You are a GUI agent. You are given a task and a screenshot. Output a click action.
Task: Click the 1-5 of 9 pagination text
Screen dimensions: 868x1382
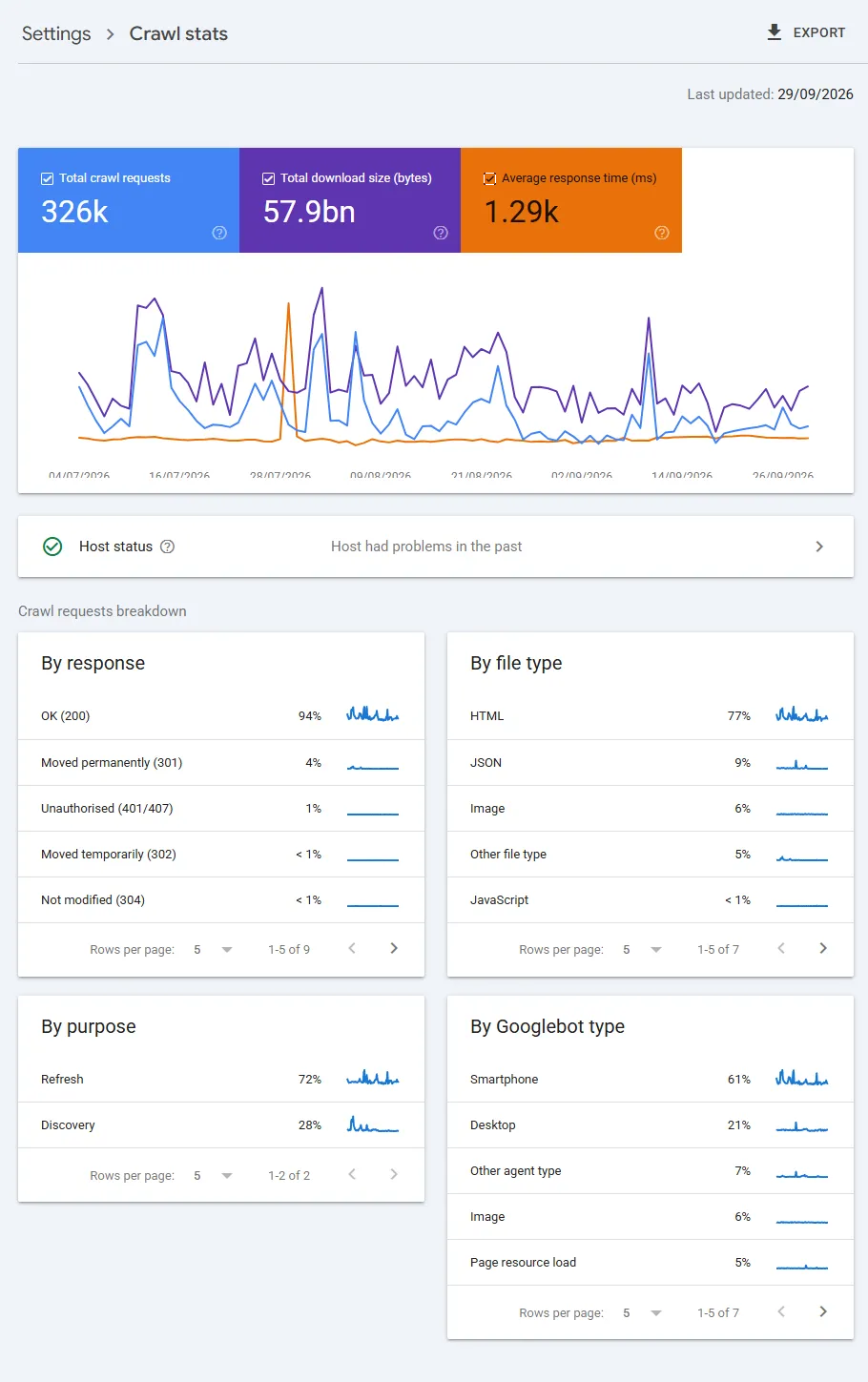tap(289, 949)
